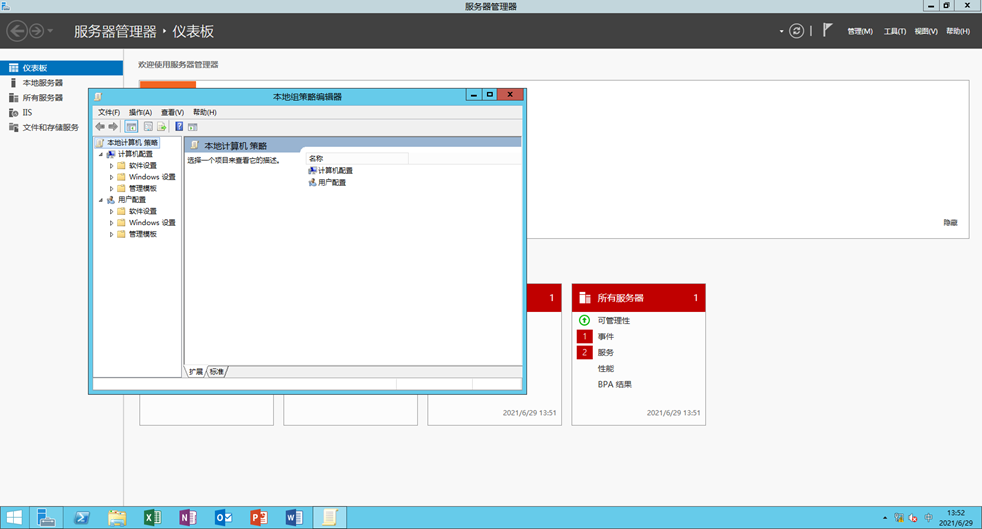Viewport: 982px width, 529px height.
Task: Open the 操作(A) menu in policy editor
Action: point(140,112)
